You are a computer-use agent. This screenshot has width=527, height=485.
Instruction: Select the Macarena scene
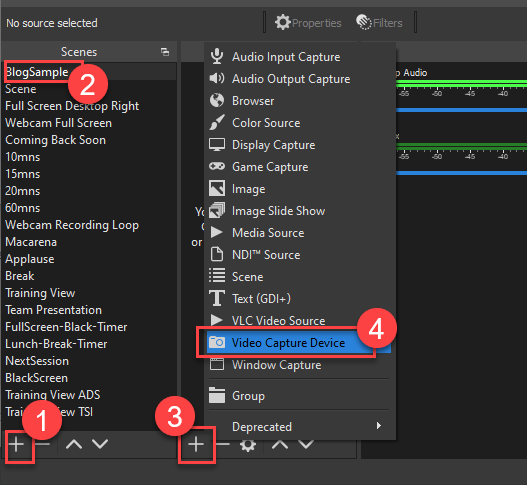coord(89,242)
